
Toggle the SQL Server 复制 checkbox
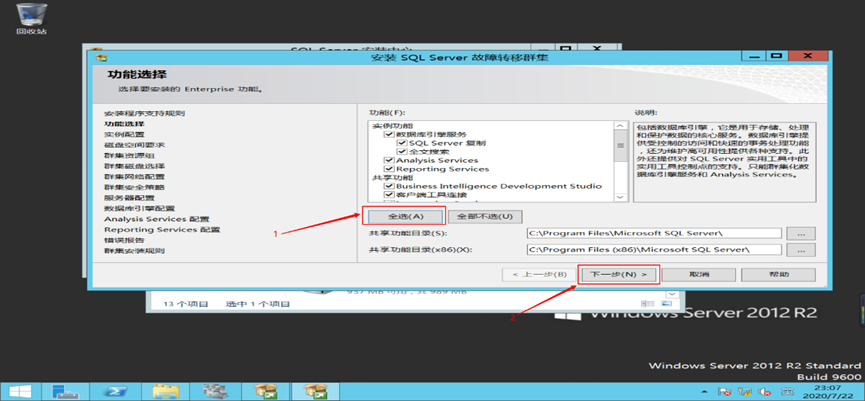401,143
